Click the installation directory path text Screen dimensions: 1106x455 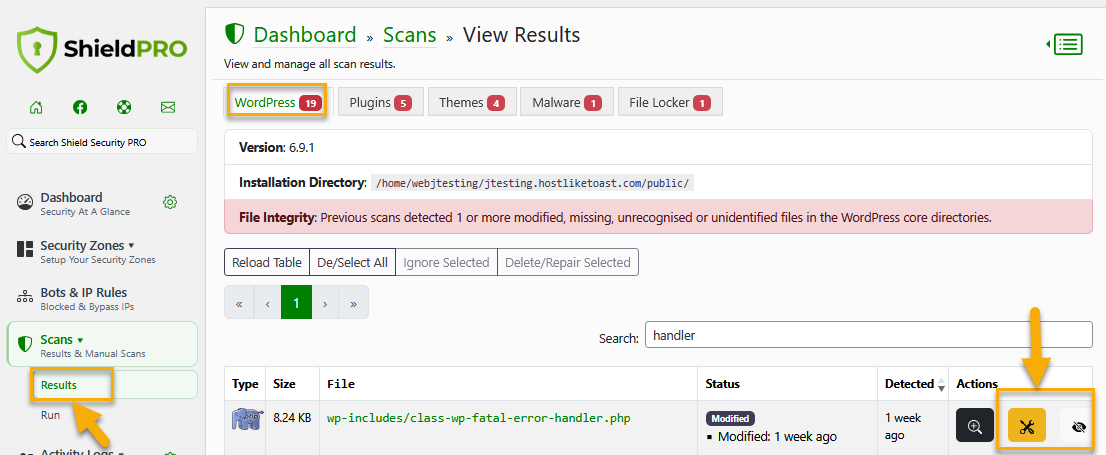point(533,183)
